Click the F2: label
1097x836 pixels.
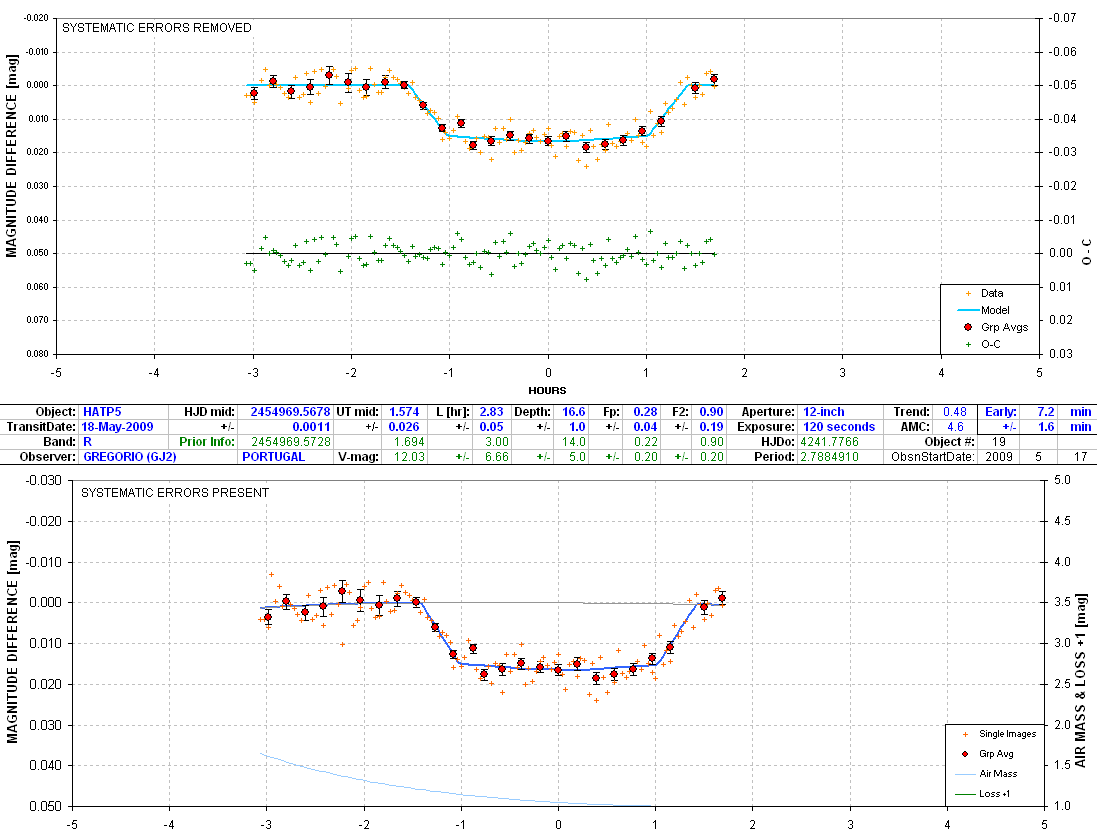tap(680, 412)
